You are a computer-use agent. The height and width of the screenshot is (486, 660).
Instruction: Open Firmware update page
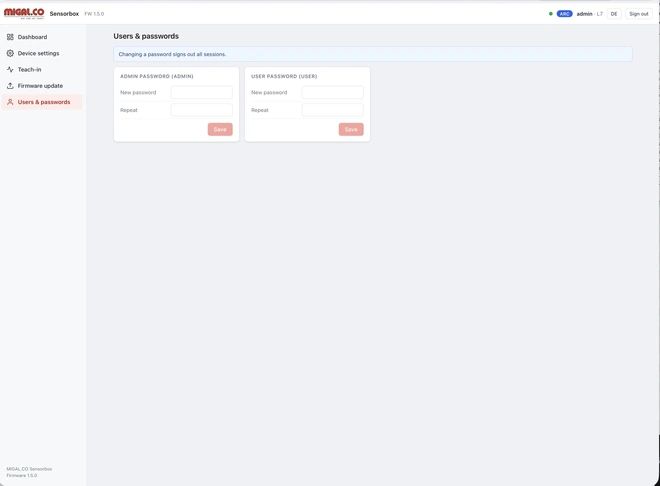(x=42, y=86)
